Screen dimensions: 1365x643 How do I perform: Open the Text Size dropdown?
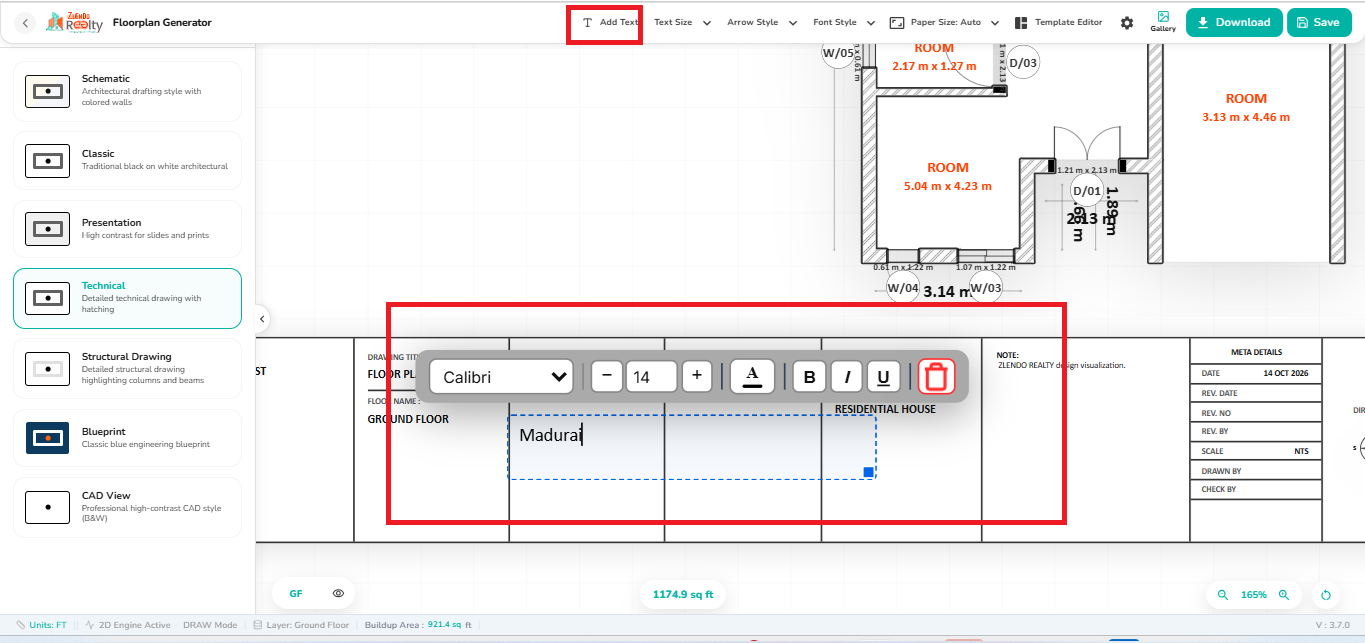tap(683, 22)
